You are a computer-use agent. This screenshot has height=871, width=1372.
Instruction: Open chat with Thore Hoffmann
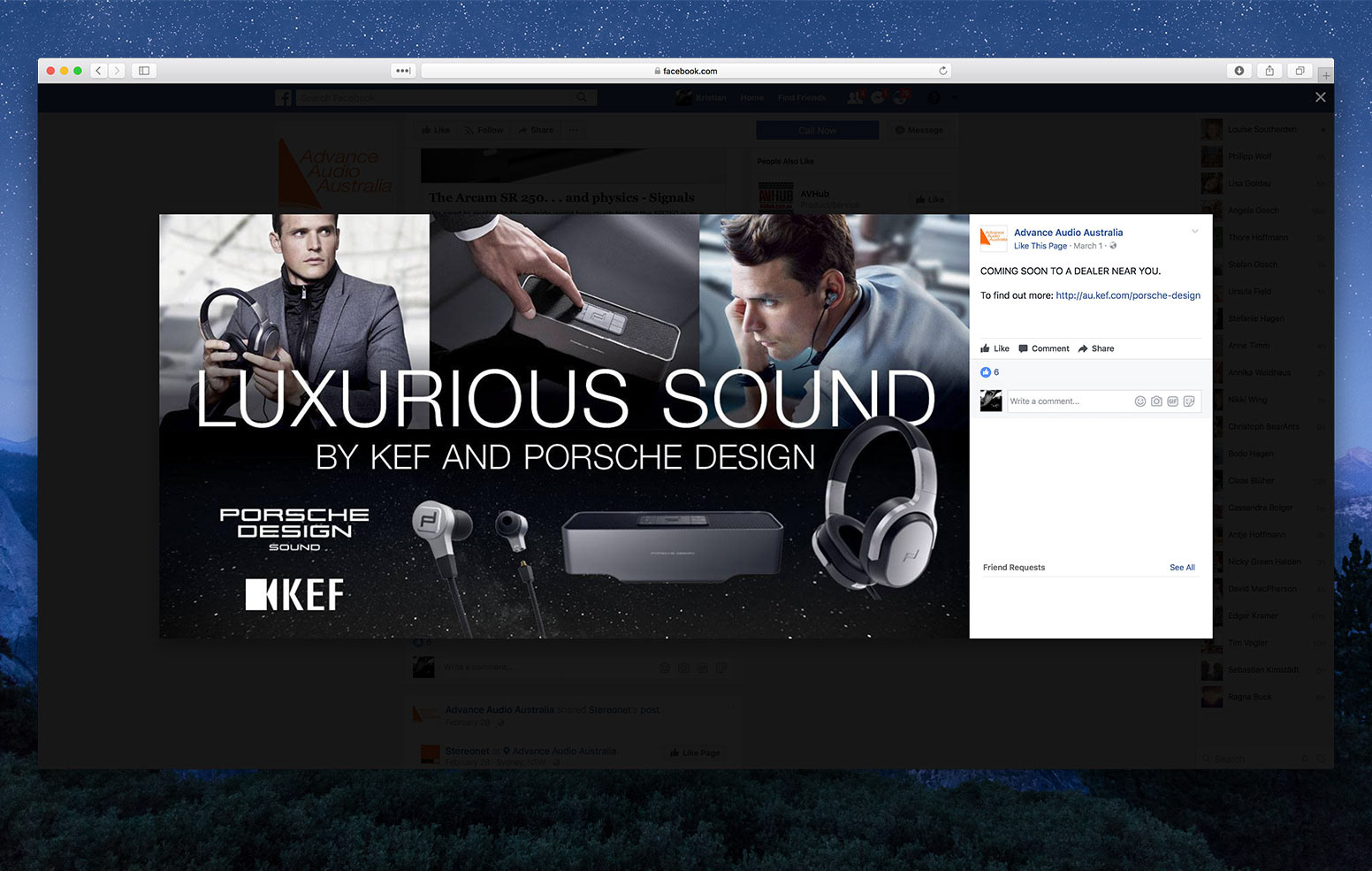click(1264, 237)
